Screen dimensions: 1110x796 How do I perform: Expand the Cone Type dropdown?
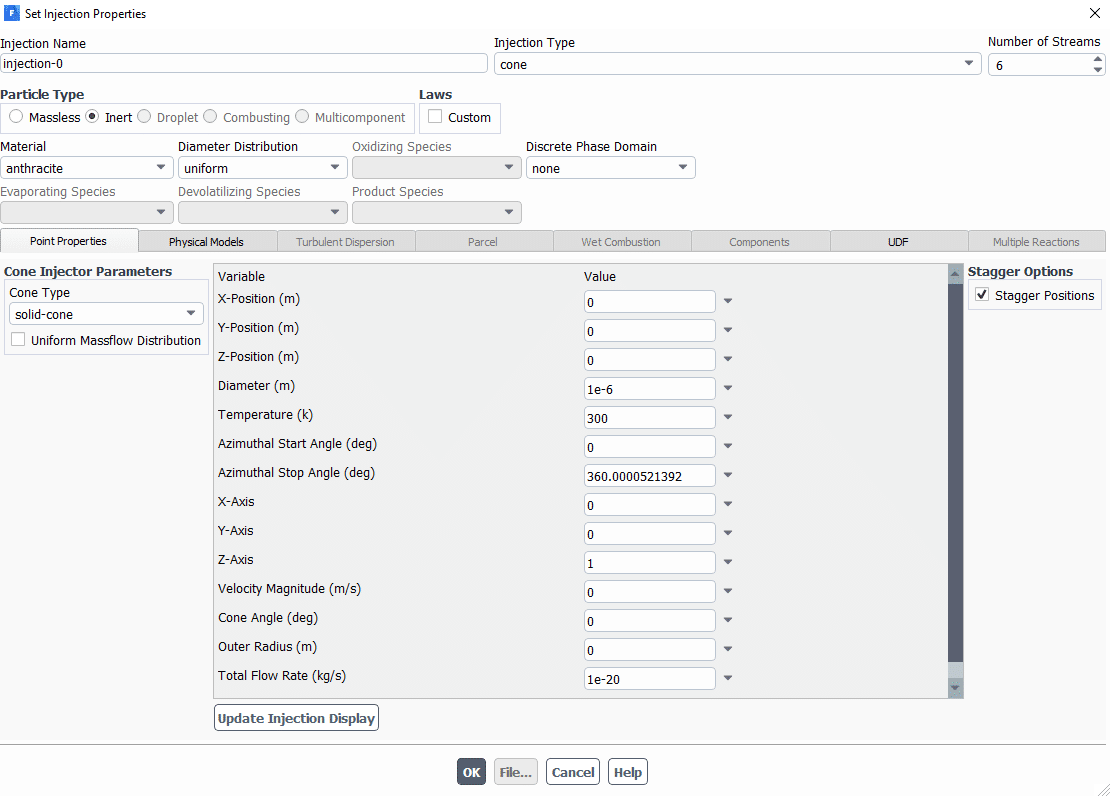tap(106, 314)
